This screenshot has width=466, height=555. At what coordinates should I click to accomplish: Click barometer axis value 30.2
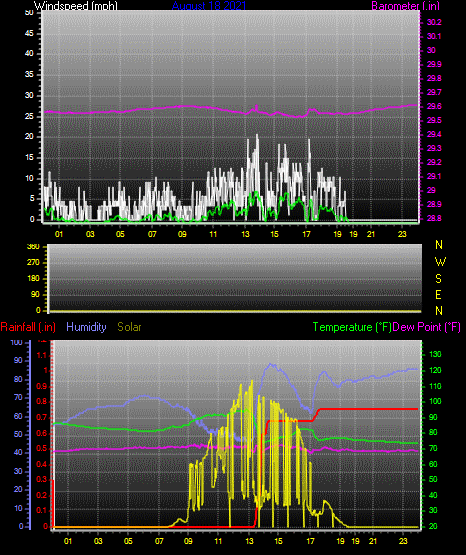[x=434, y=22]
